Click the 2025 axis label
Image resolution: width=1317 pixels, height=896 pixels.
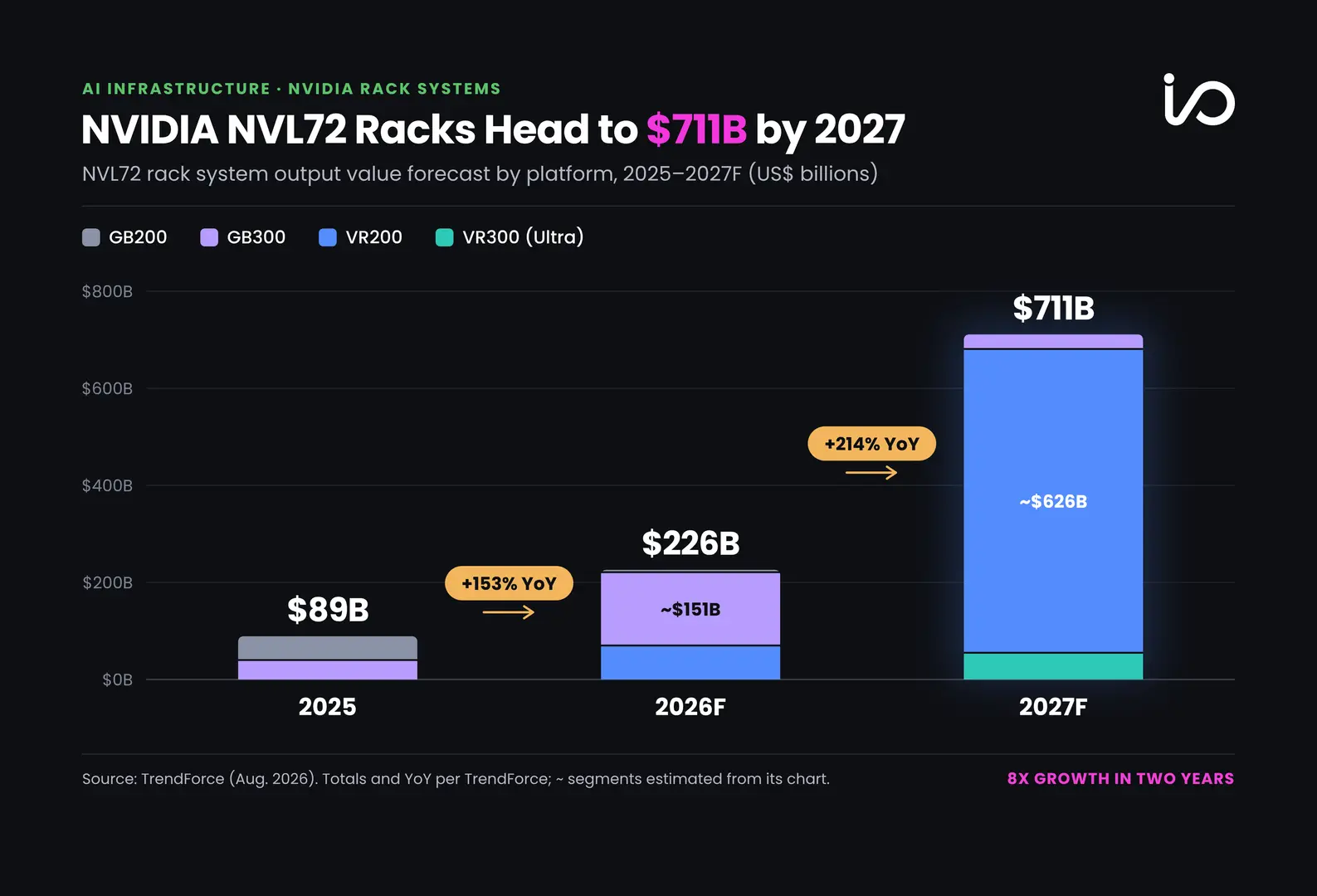click(x=328, y=707)
